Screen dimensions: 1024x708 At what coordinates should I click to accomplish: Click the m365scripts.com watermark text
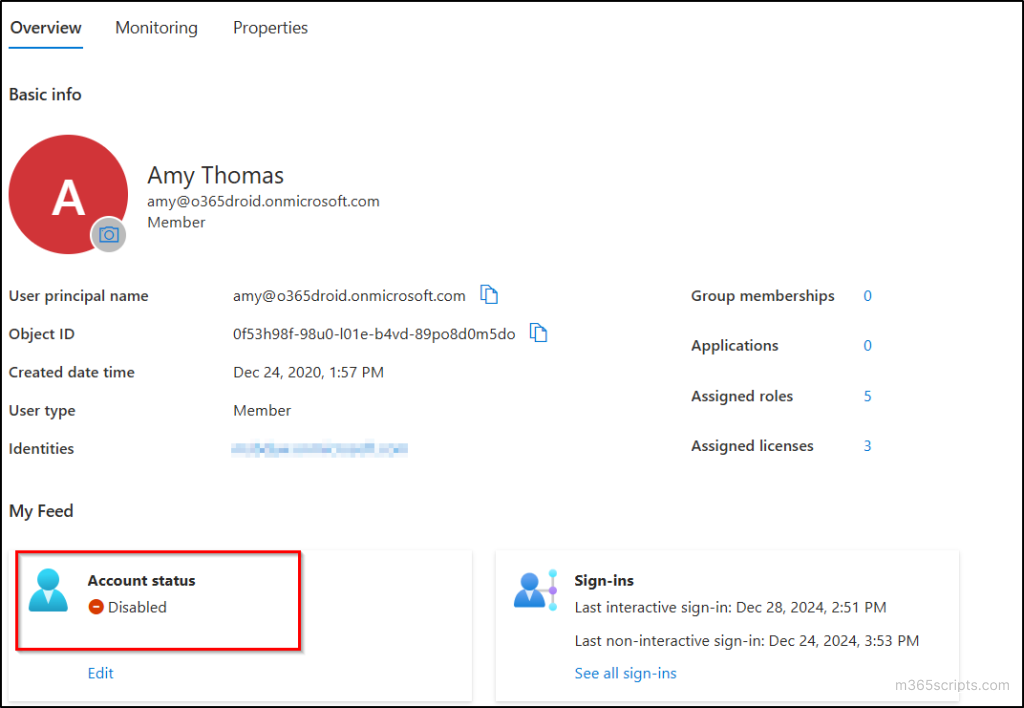tap(952, 685)
